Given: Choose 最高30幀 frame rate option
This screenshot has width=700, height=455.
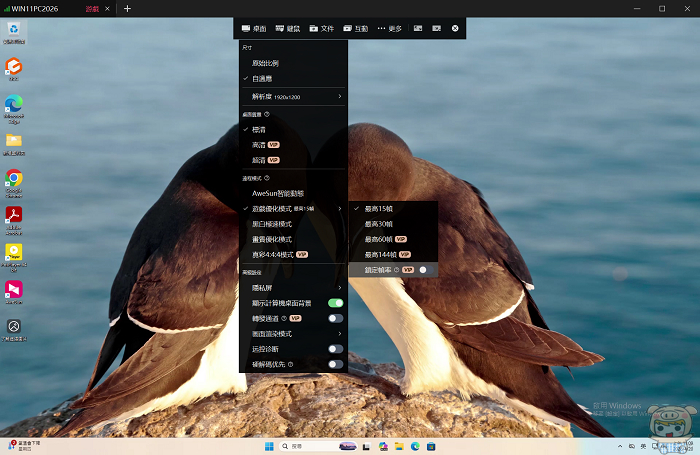Looking at the screenshot, I should click(x=378, y=223).
